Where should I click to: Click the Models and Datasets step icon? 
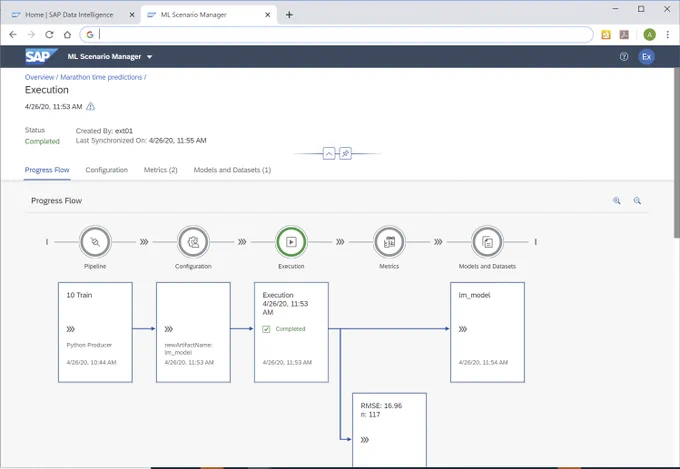point(487,242)
